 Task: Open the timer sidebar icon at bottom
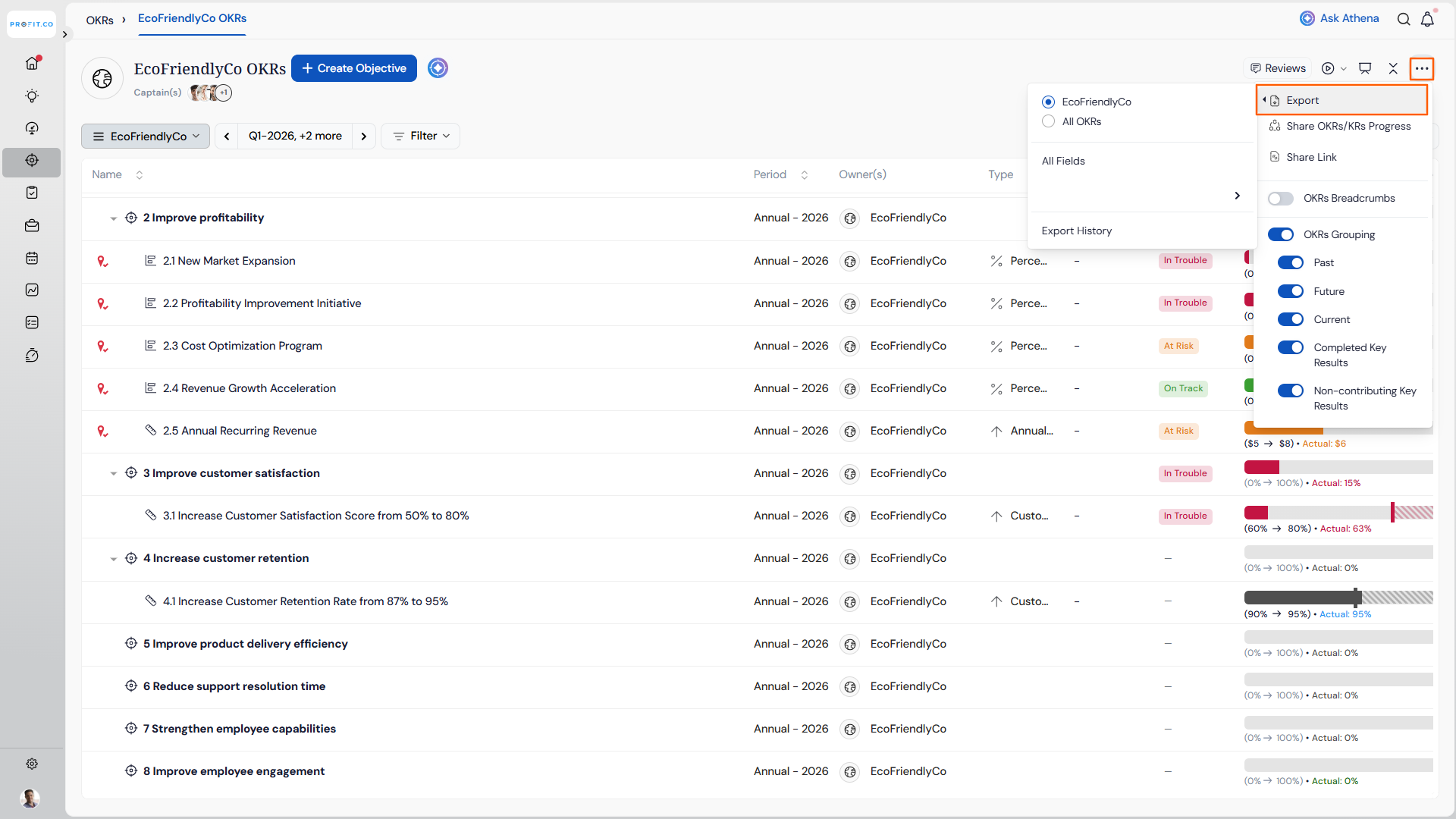(32, 355)
